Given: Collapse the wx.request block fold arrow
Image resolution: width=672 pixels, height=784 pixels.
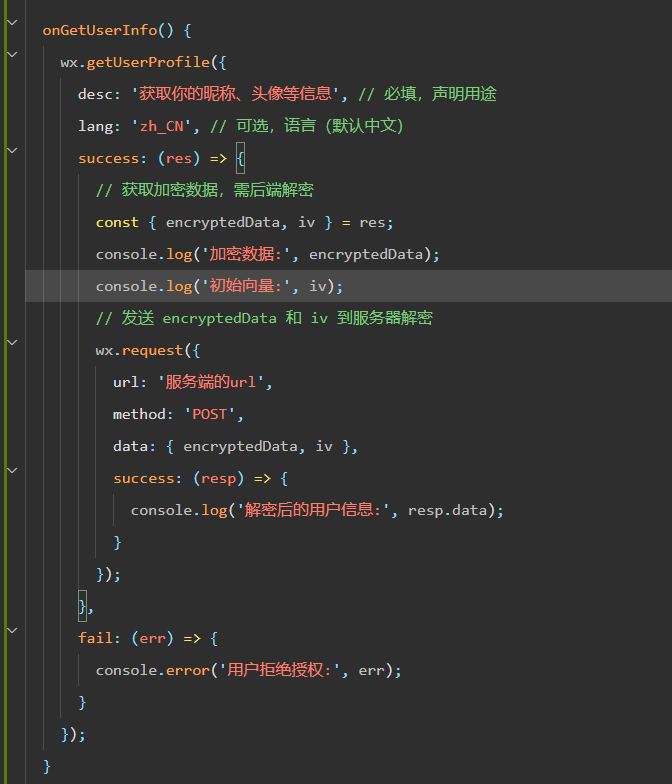Looking at the screenshot, I should click(x=12, y=342).
